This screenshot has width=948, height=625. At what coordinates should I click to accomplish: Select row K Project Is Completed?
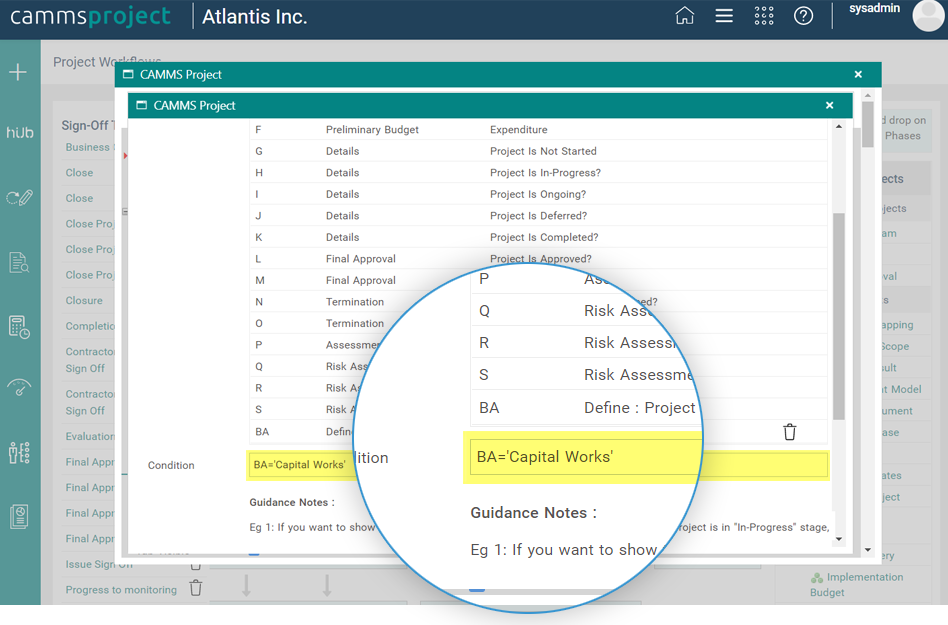[538, 238]
